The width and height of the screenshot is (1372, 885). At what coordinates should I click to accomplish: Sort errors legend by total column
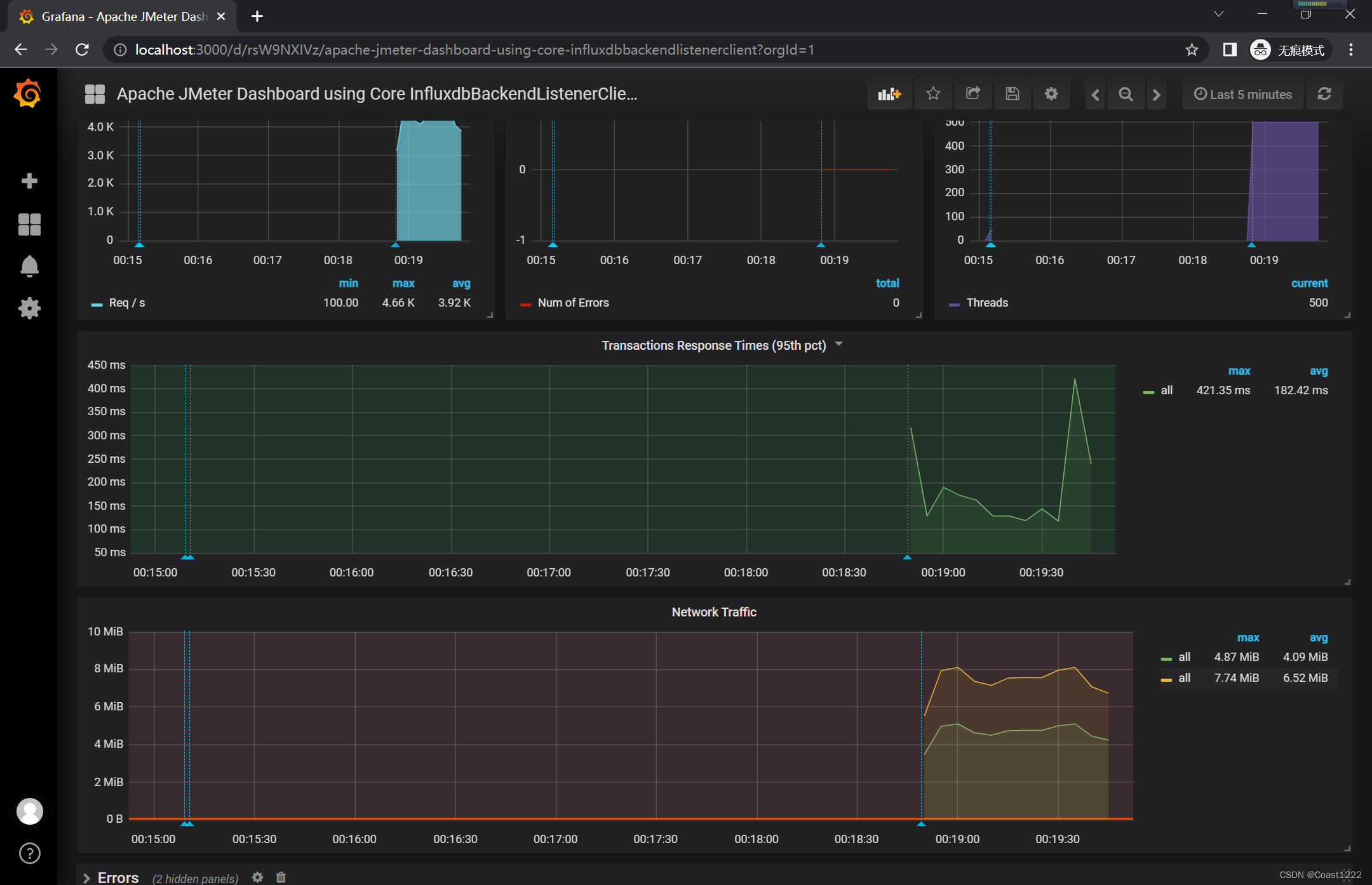[x=887, y=283]
